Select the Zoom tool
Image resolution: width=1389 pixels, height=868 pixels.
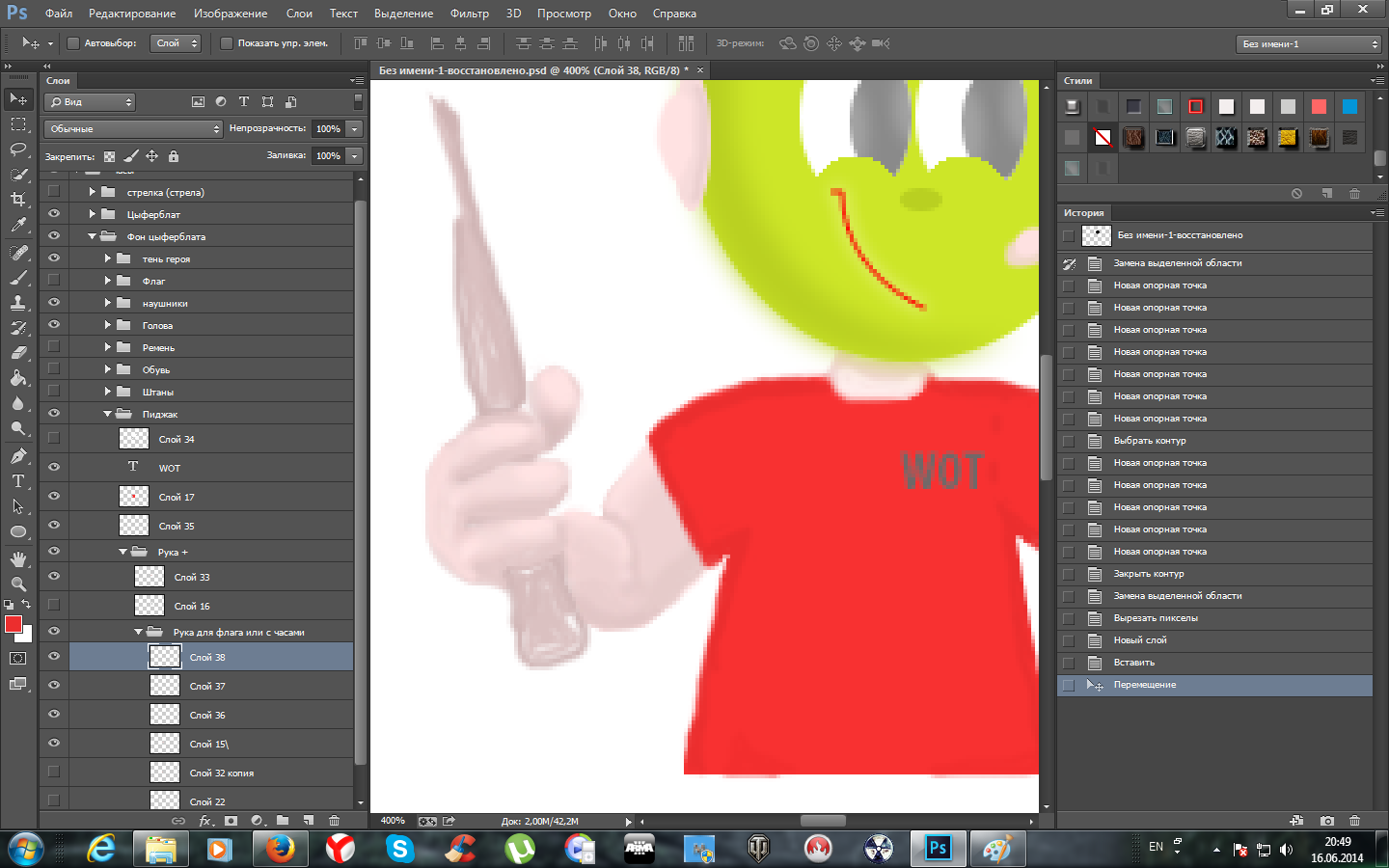coord(18,584)
